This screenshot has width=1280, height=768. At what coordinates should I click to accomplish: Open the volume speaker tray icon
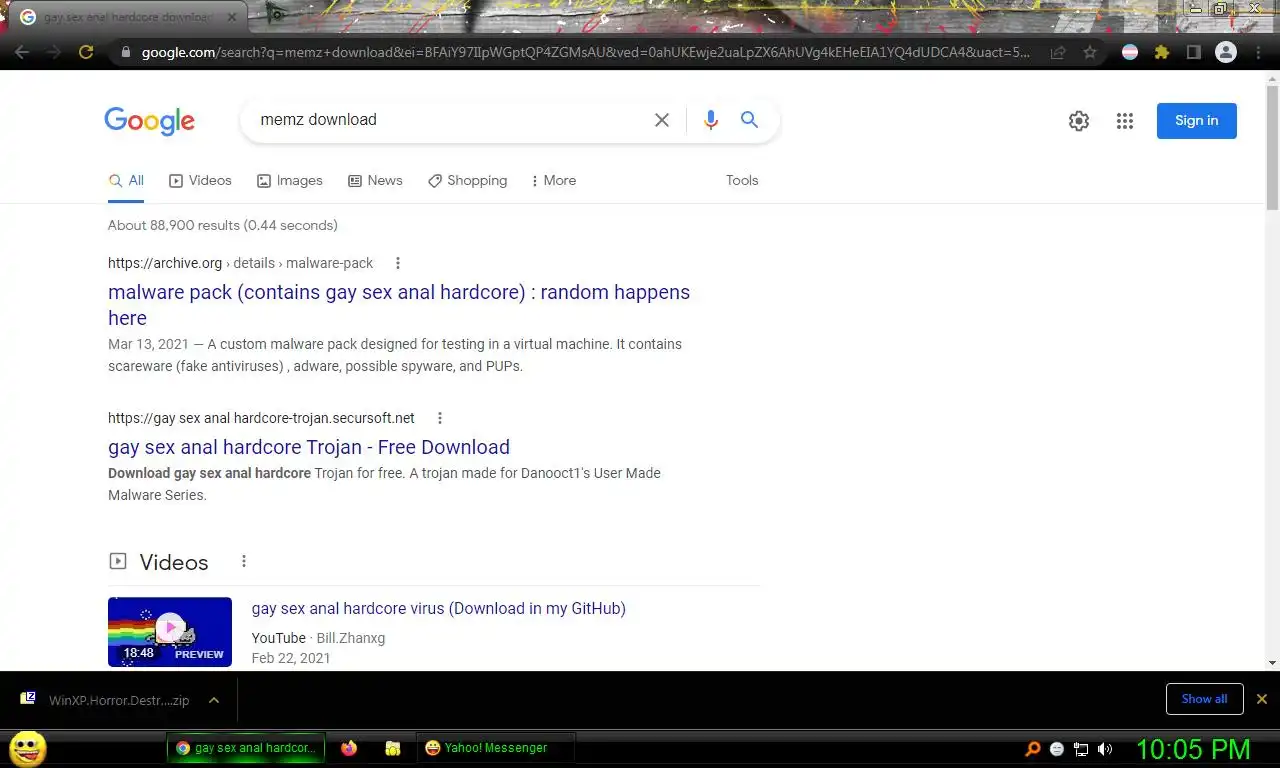1105,748
